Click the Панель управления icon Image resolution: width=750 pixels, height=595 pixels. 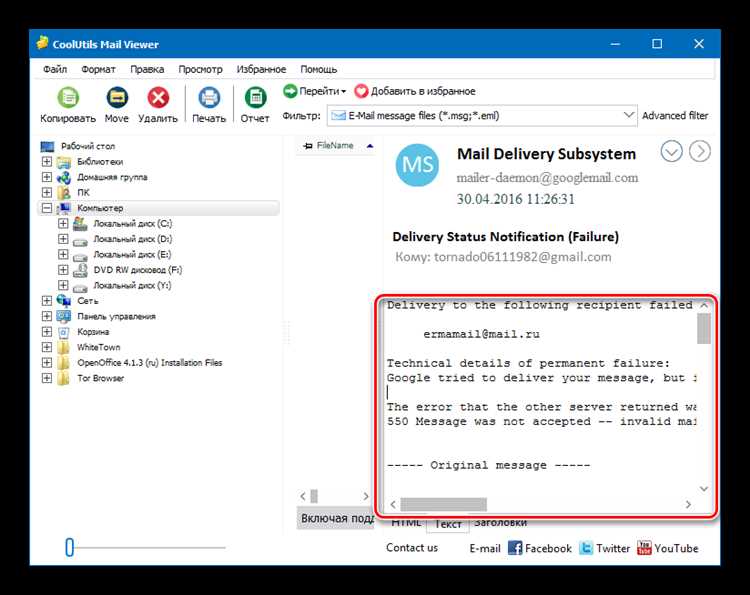[64, 316]
